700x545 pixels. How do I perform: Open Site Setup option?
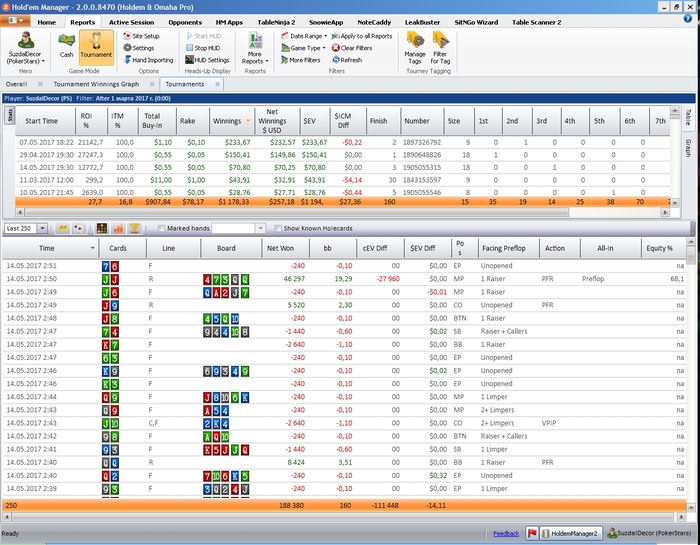tap(141, 36)
